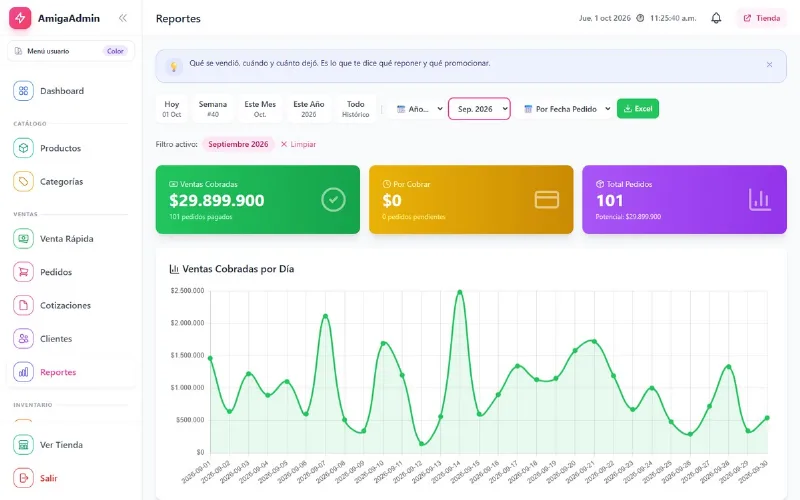Image resolution: width=800 pixels, height=500 pixels.
Task: Export report with Excel button
Action: [638, 109]
